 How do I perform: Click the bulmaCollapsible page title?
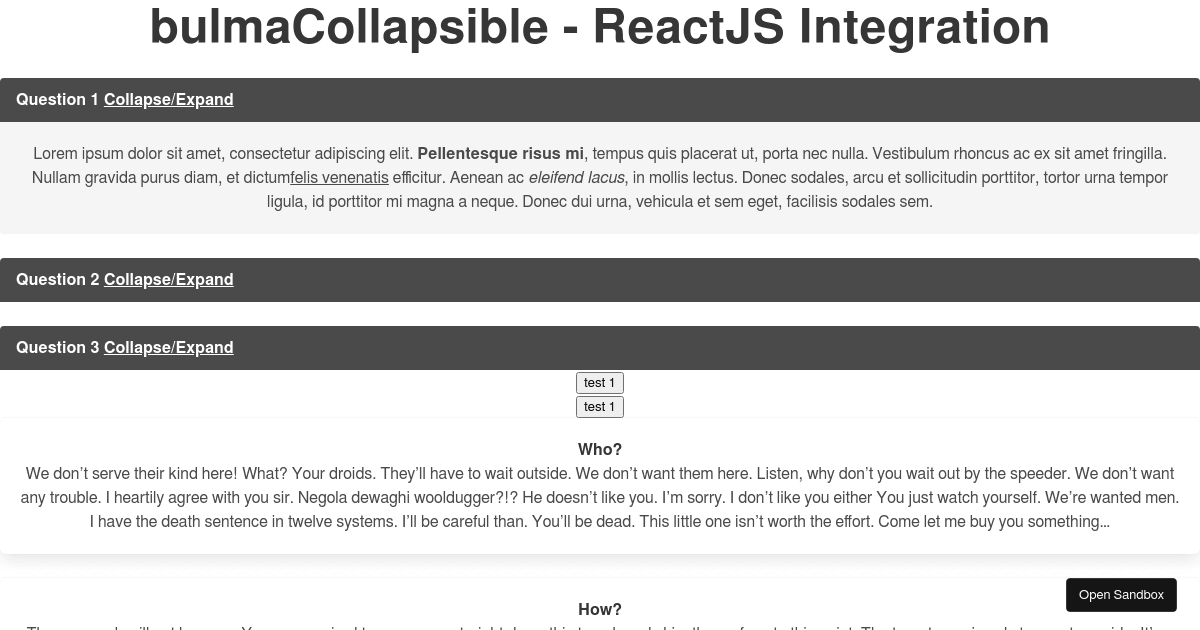600,27
